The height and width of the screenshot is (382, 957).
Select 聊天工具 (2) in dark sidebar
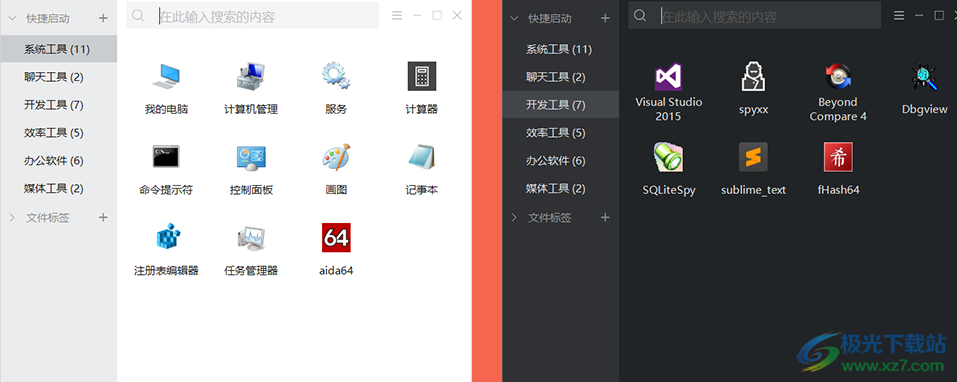click(x=561, y=77)
